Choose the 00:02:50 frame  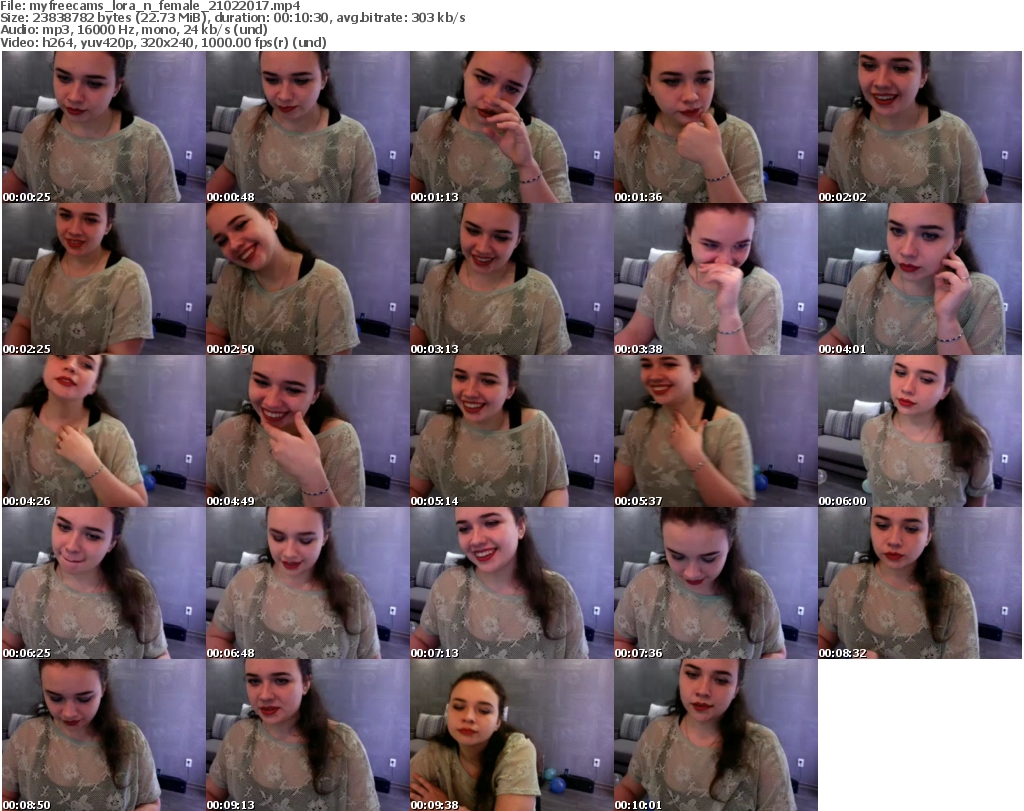click(308, 279)
